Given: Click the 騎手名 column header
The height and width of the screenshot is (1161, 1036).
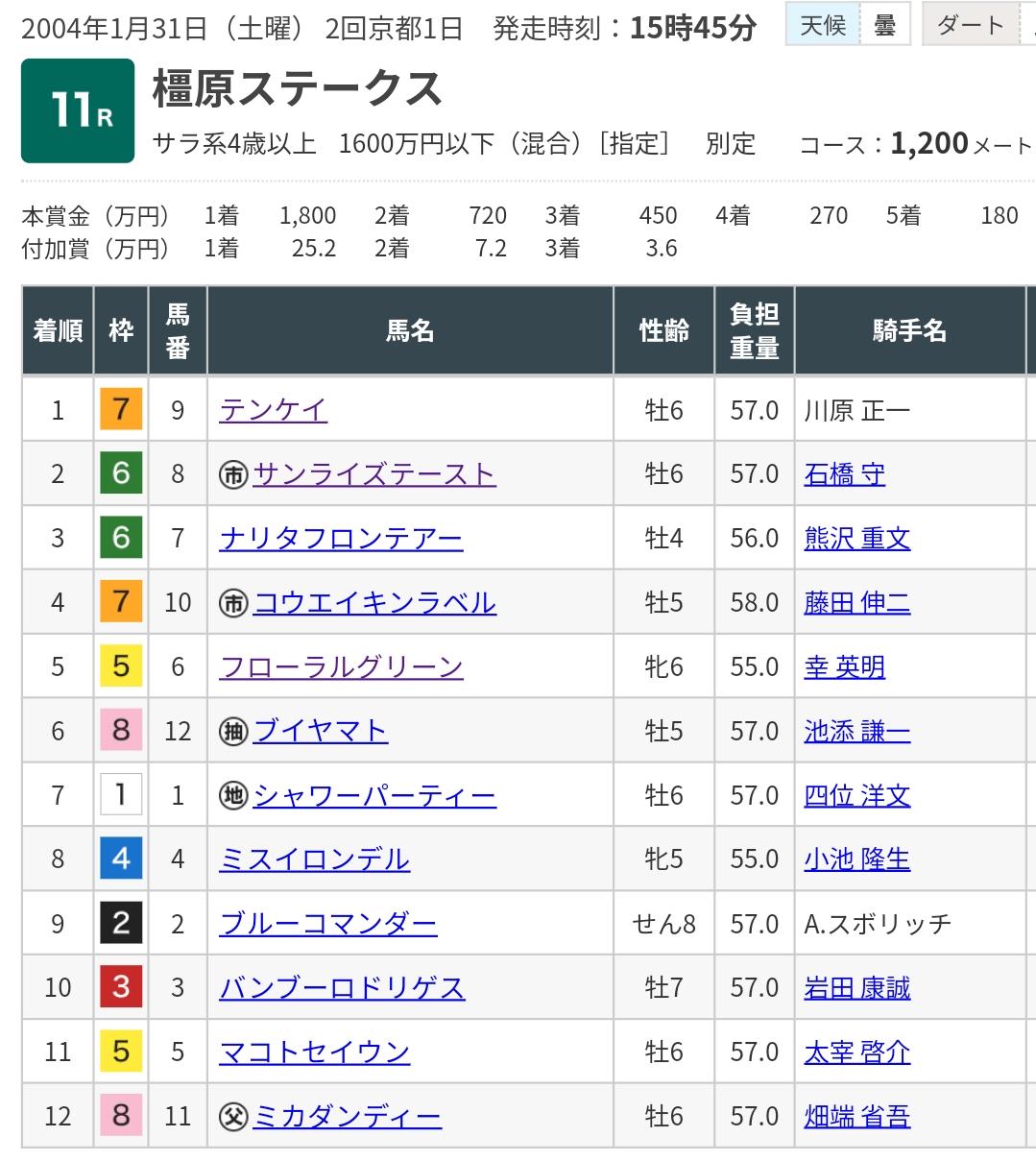Looking at the screenshot, I should (x=908, y=331).
